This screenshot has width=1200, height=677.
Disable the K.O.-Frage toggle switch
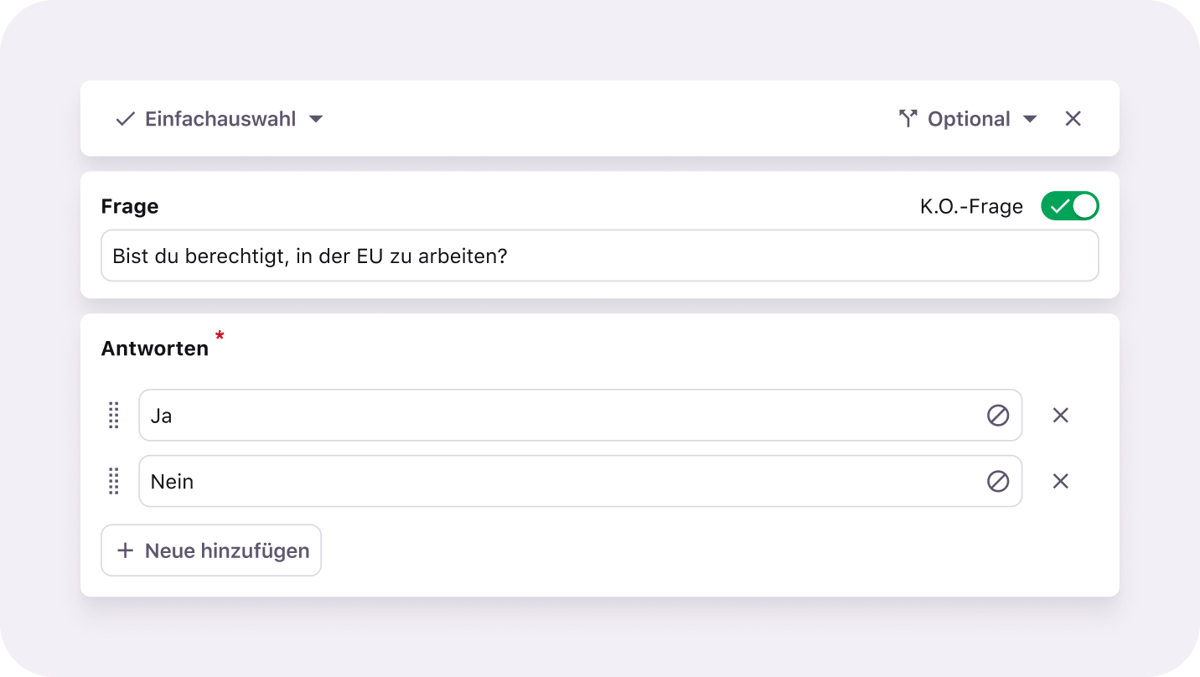(1069, 206)
